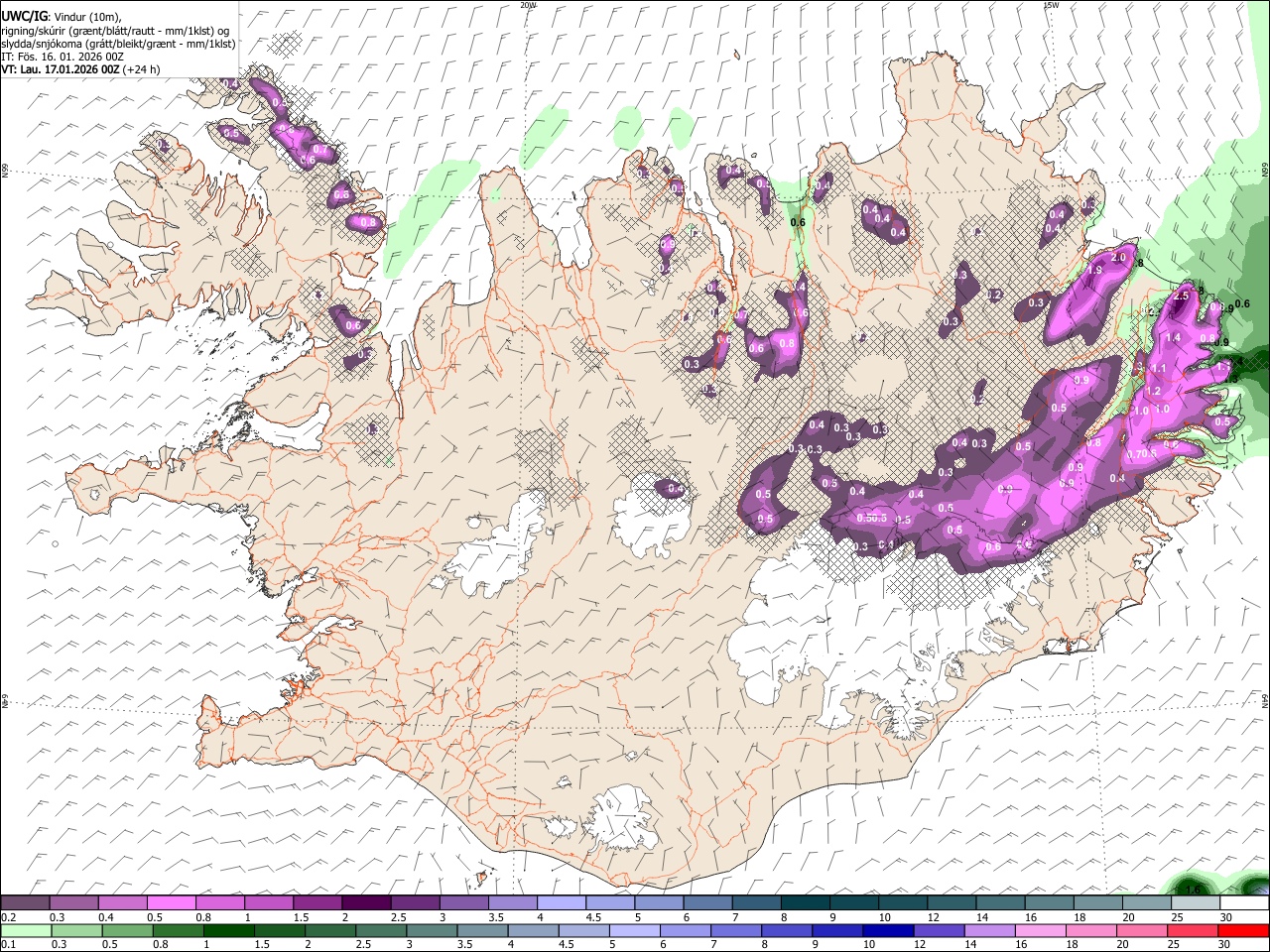1270x952 pixels.
Task: Click the darkest purple 2 swatch in the upper legend row
Action: coord(366,903)
